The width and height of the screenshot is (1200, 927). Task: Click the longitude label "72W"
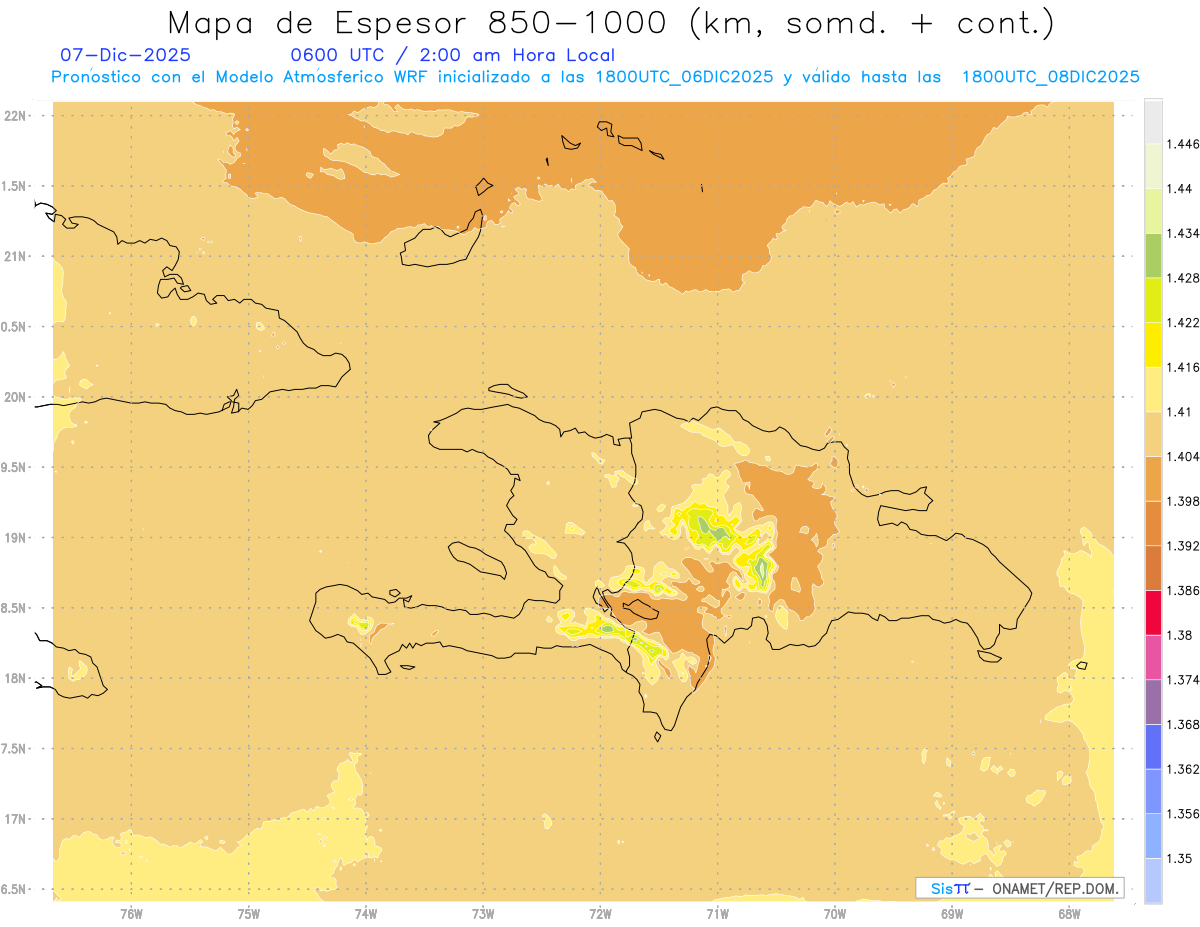(600, 913)
